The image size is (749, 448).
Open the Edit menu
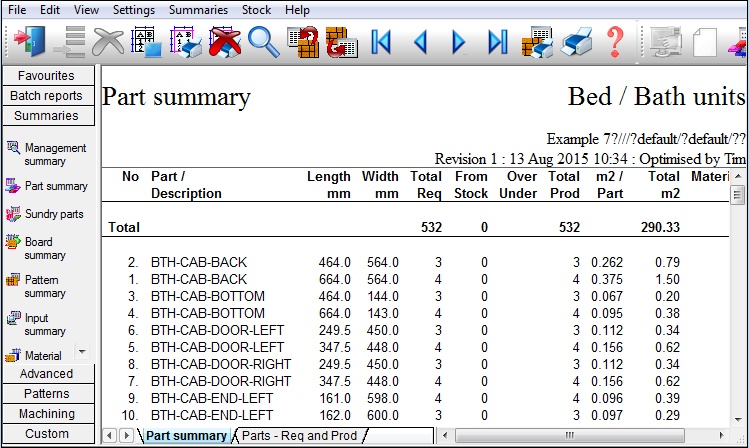click(50, 10)
